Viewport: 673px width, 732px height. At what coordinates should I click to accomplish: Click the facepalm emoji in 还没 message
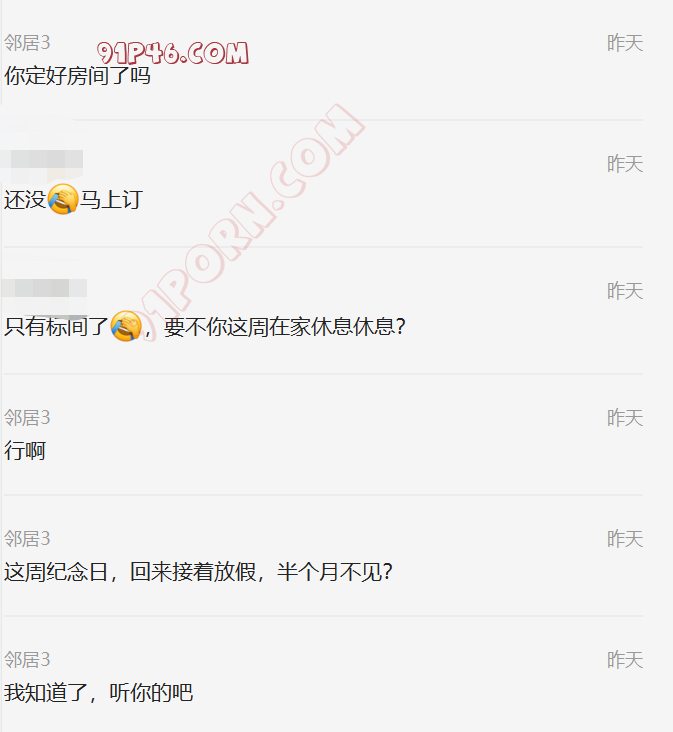click(63, 199)
